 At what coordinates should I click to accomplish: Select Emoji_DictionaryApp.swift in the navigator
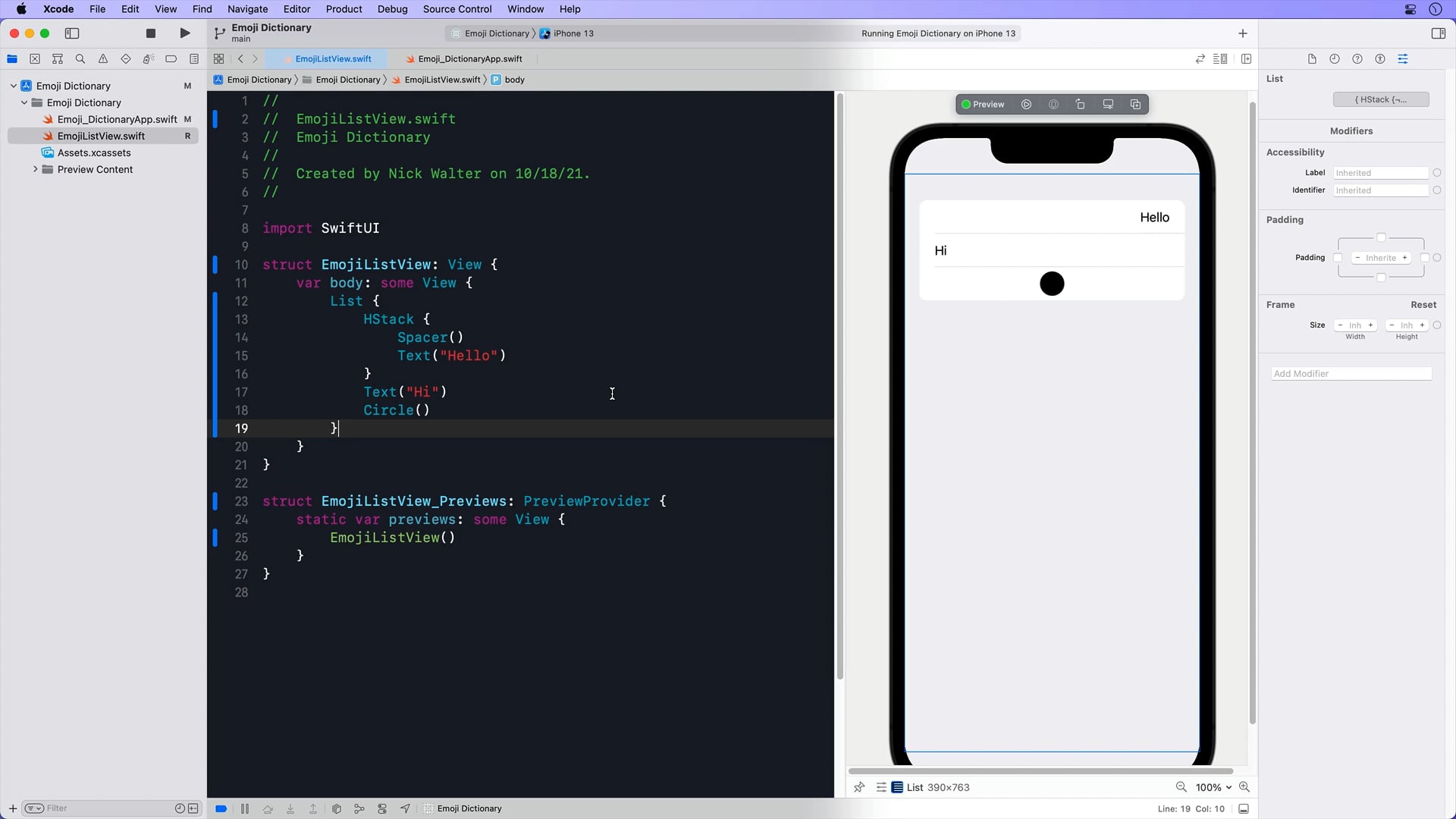click(x=118, y=120)
